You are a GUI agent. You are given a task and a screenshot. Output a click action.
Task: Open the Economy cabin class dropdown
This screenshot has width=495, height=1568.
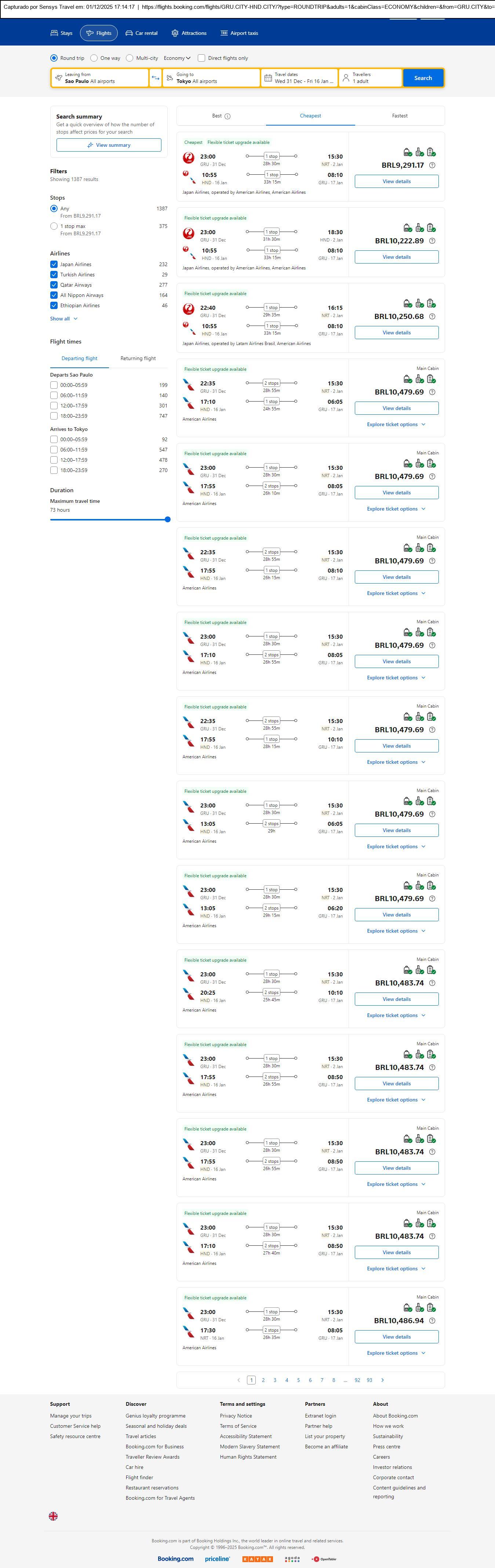pos(176,58)
